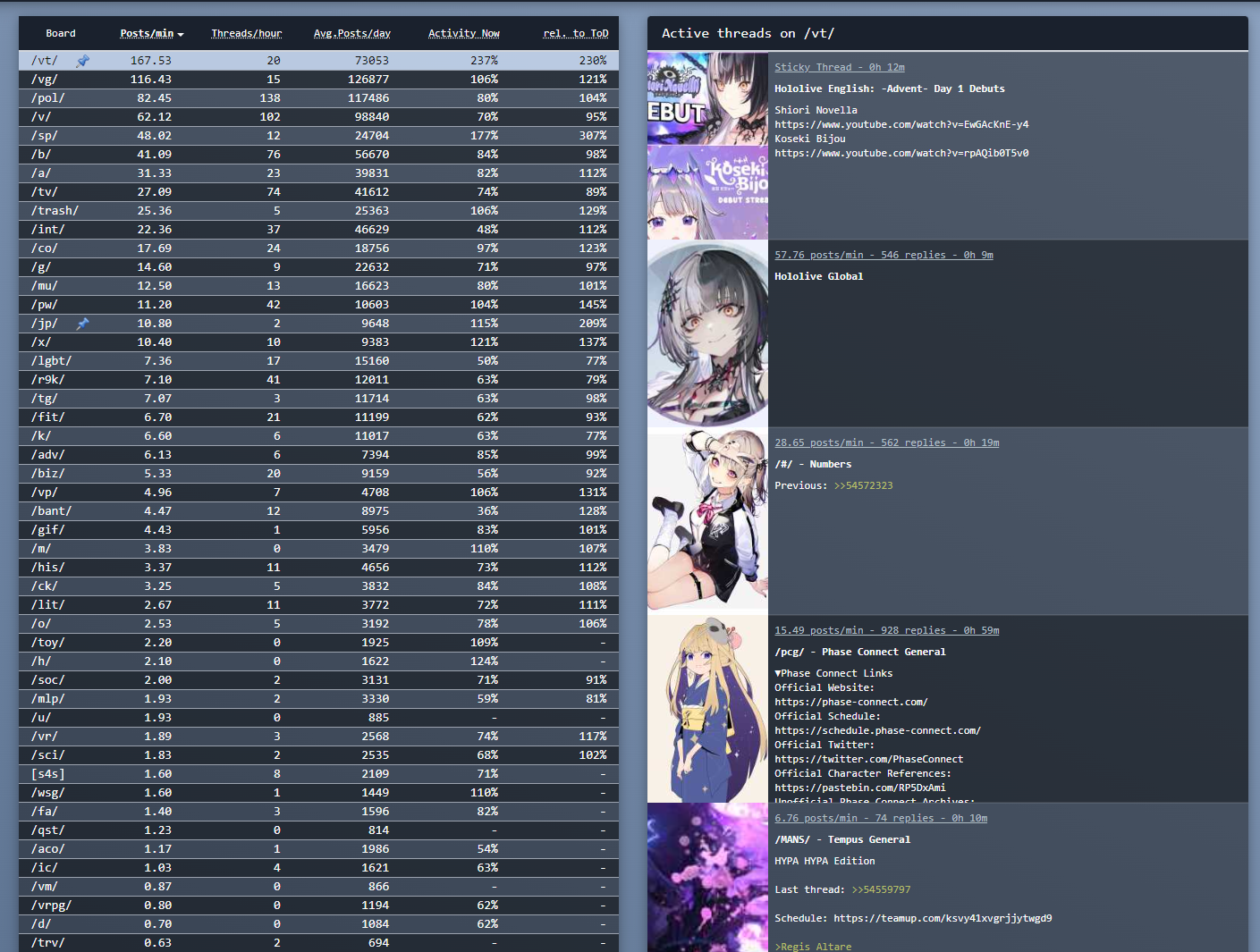Select the /m/ board row
The width and height of the screenshot is (1260, 952).
tap(318, 549)
